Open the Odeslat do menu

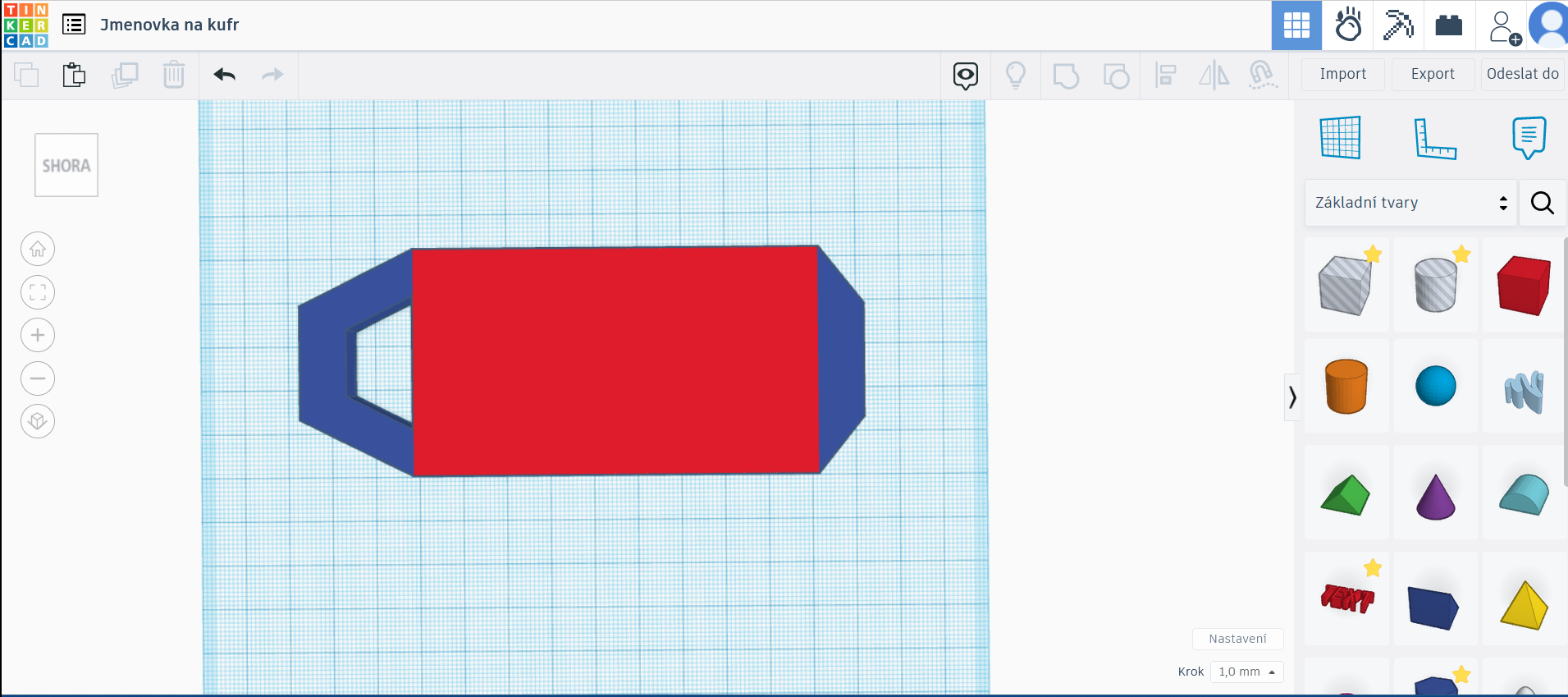tap(1522, 74)
